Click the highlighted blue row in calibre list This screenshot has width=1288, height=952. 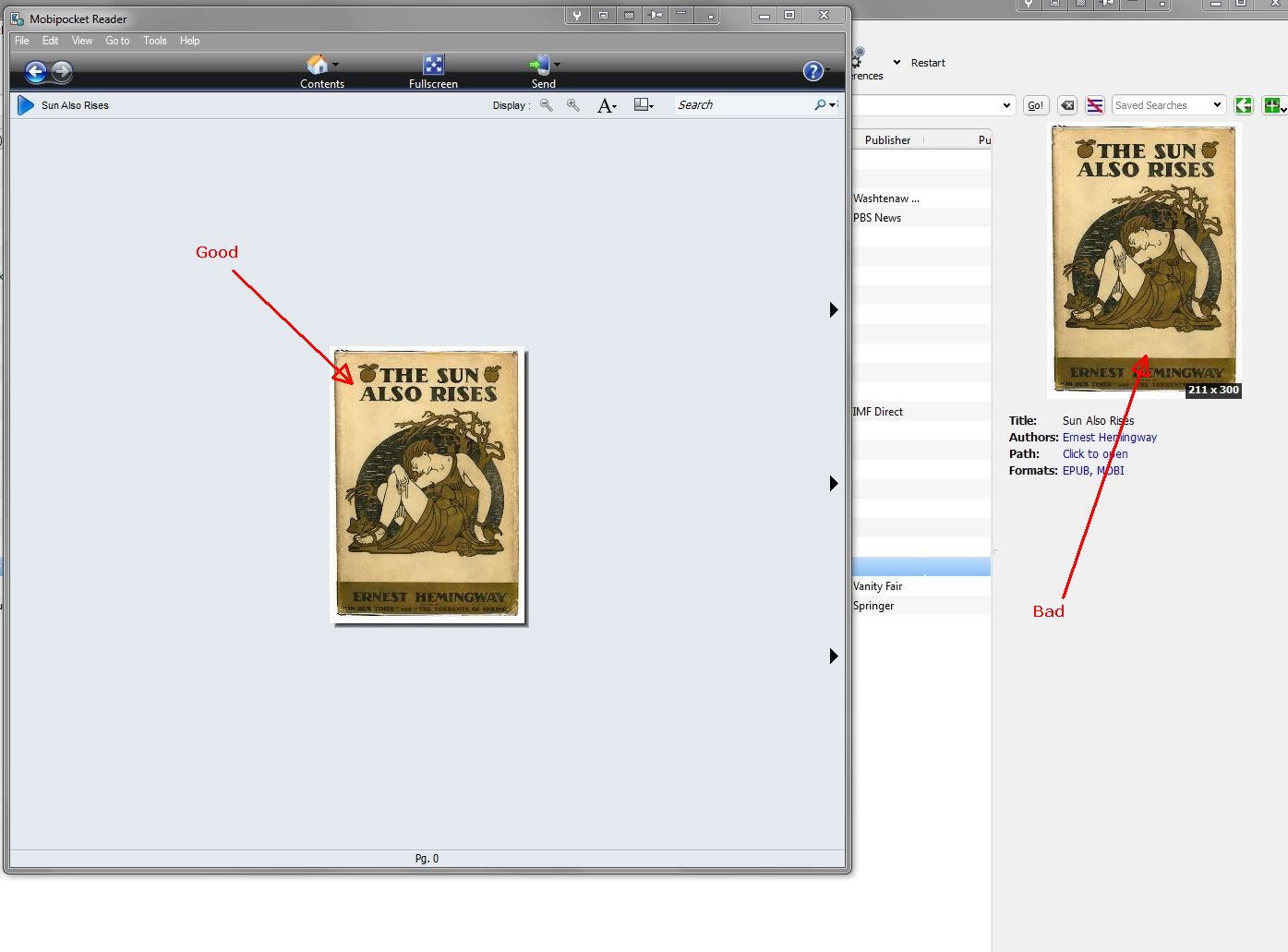click(921, 567)
